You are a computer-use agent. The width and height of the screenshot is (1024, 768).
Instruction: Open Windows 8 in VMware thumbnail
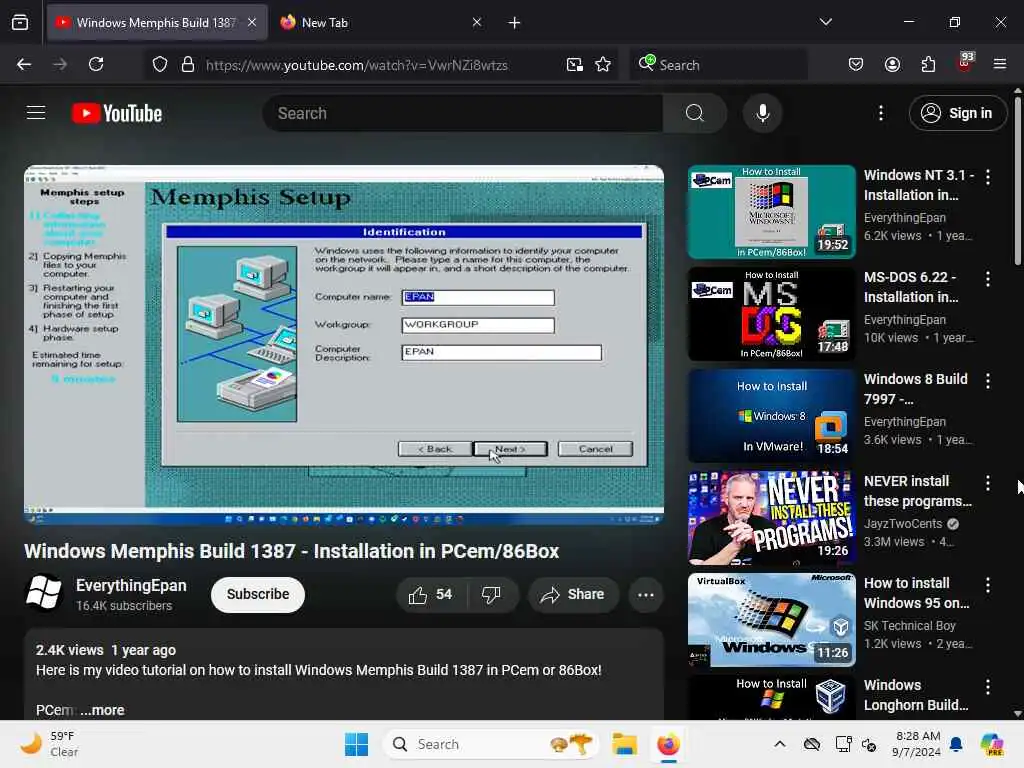pyautogui.click(x=771, y=416)
